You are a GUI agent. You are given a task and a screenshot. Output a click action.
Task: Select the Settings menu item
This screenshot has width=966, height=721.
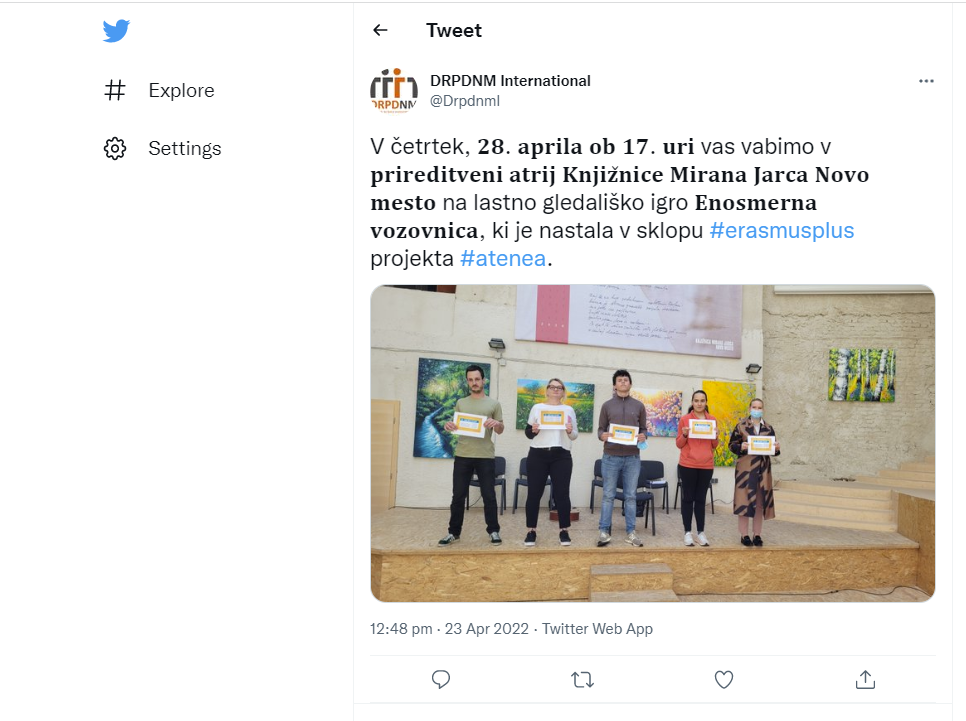(162, 149)
